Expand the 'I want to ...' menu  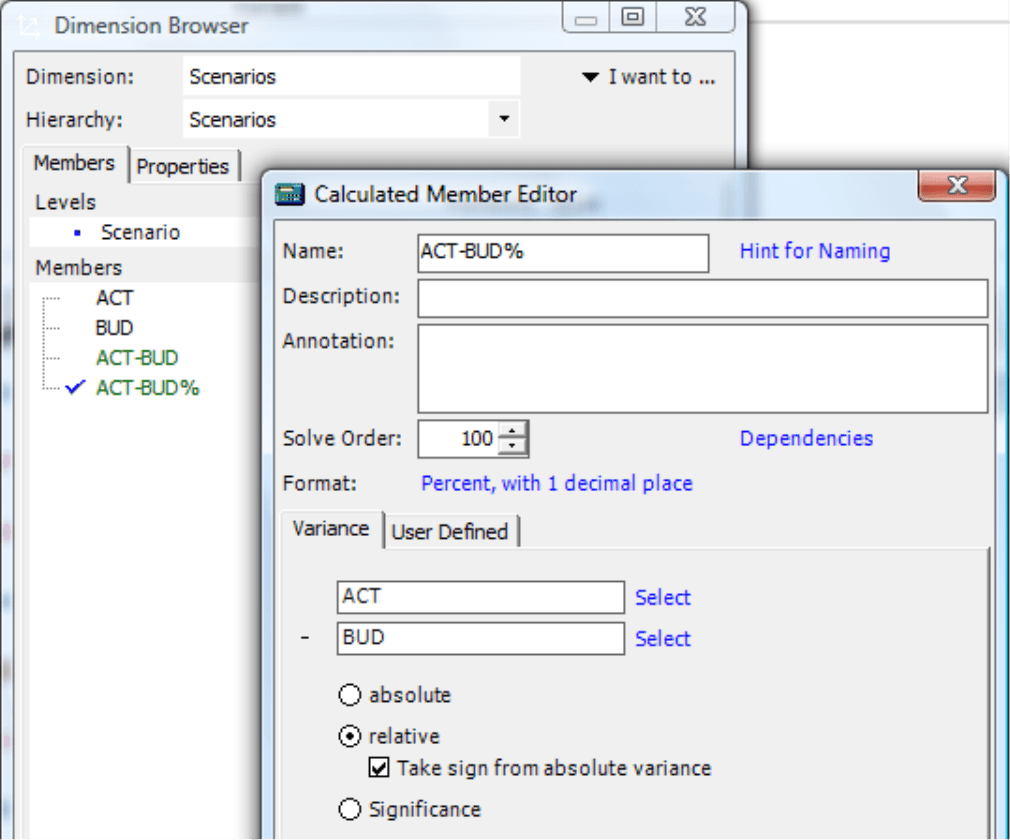click(x=648, y=77)
